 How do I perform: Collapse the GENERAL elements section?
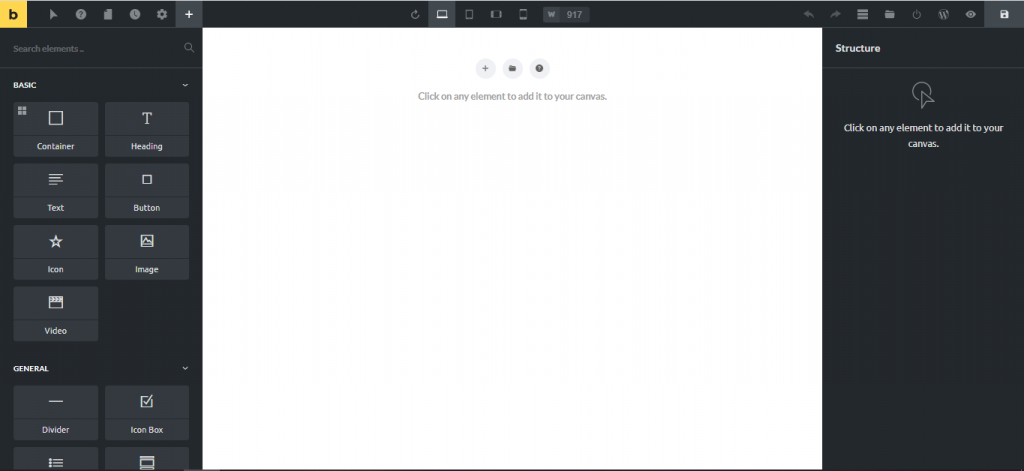click(185, 368)
